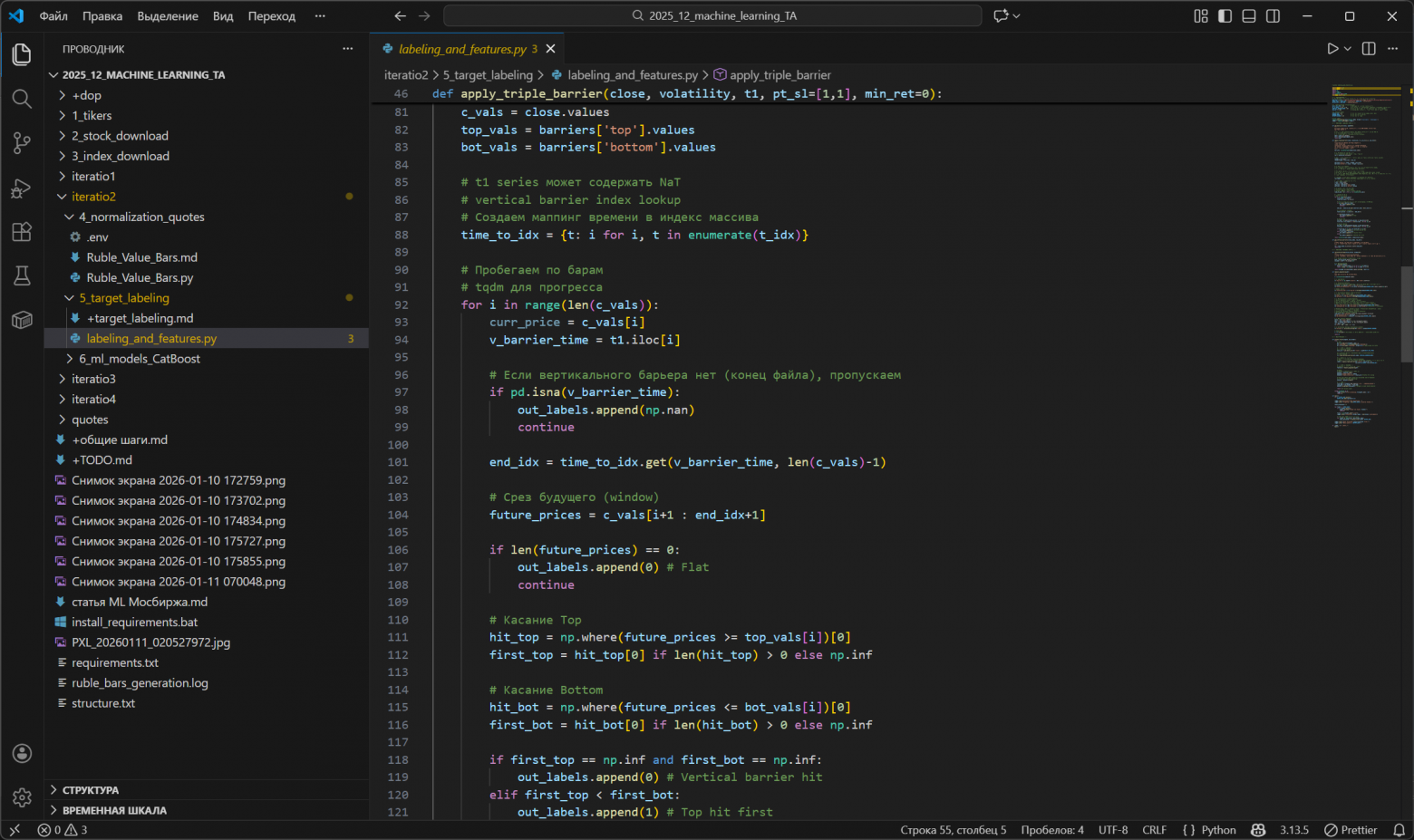
Task: Open the Search view in the activity bar
Action: [22, 100]
